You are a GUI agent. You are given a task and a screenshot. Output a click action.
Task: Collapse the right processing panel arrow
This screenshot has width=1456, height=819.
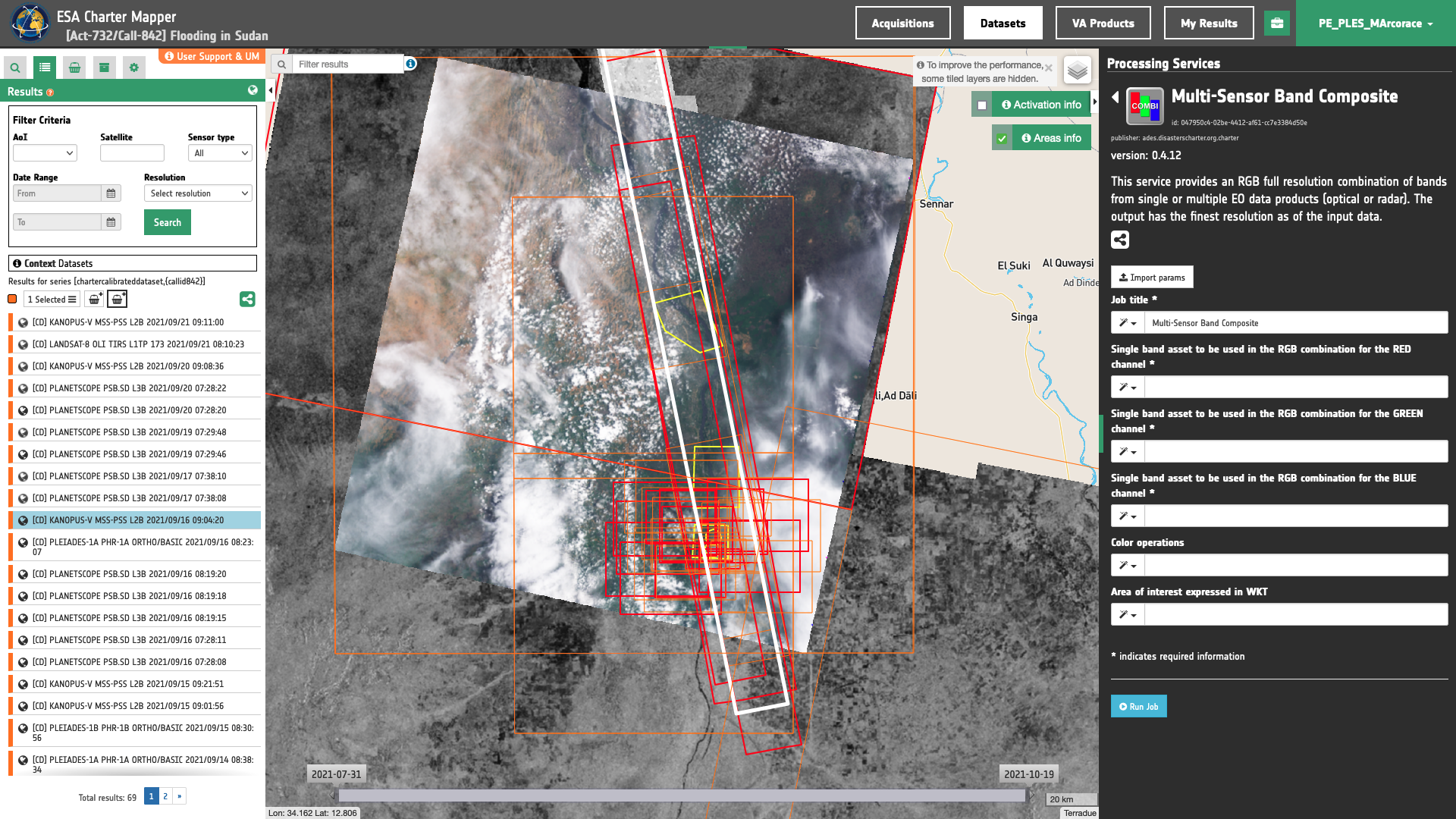coord(1094,102)
